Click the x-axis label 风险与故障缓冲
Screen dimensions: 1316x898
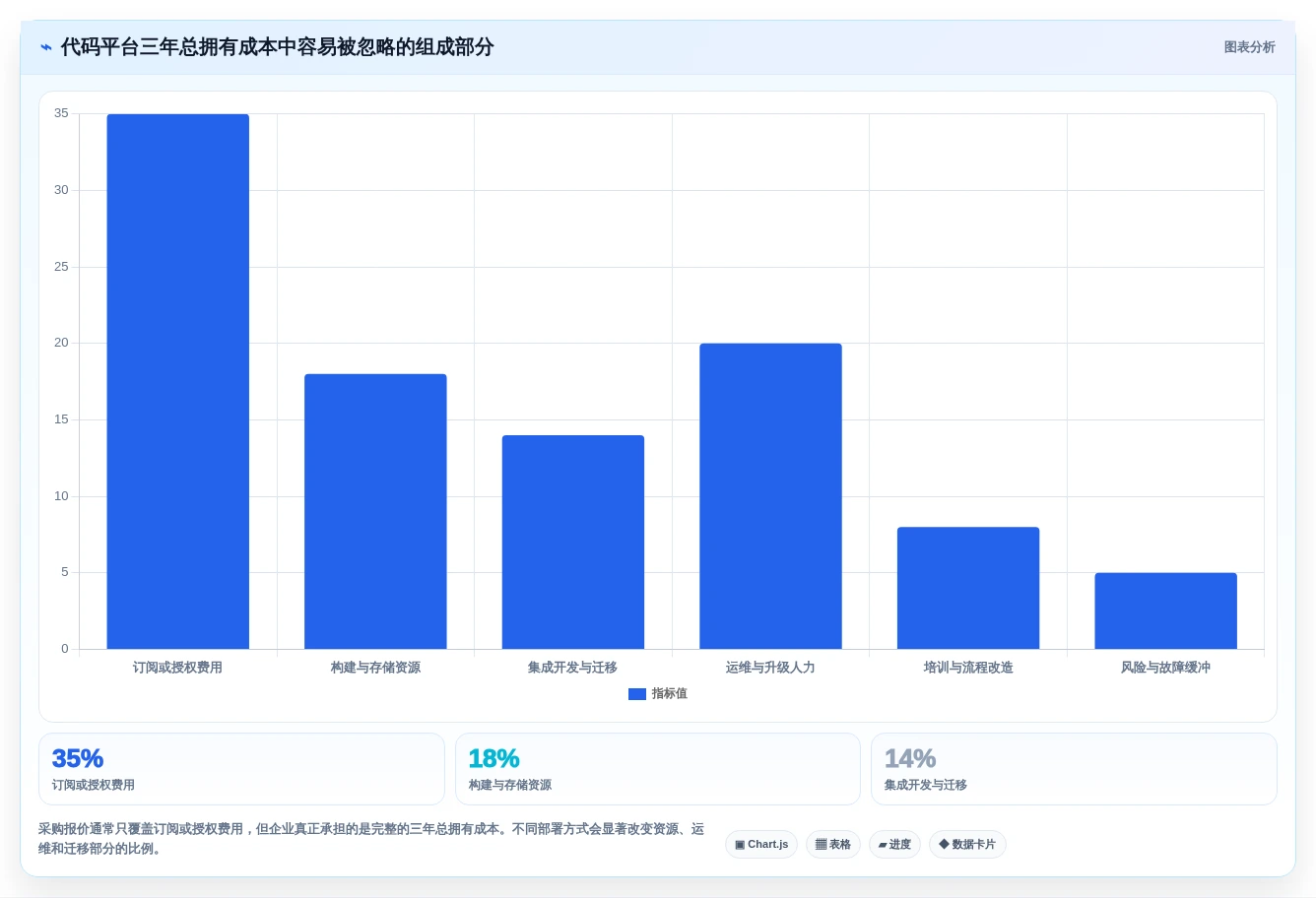pos(1165,668)
